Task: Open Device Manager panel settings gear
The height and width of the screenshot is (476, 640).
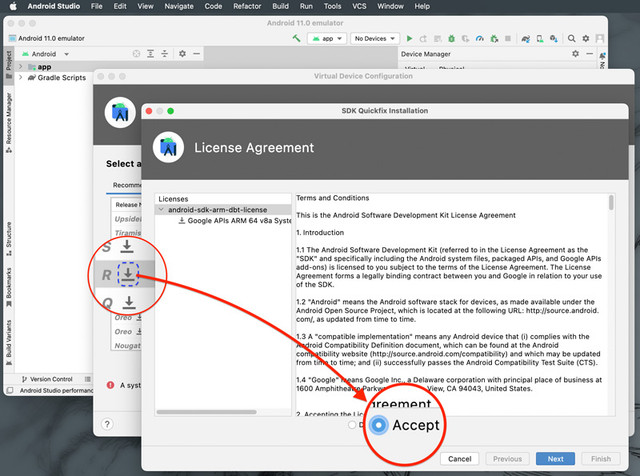Action: click(576, 53)
